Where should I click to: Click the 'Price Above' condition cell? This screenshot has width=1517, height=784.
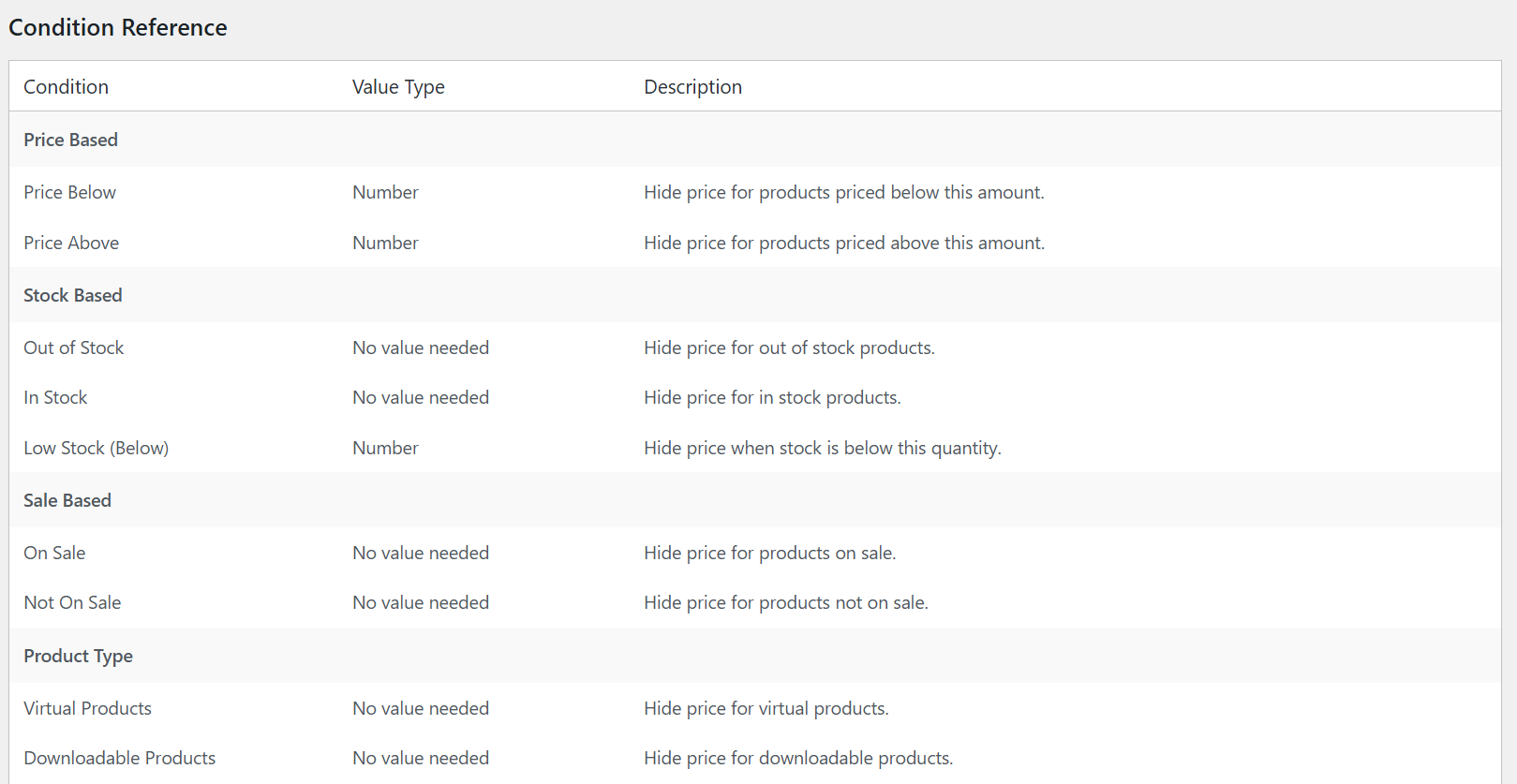[x=71, y=243]
